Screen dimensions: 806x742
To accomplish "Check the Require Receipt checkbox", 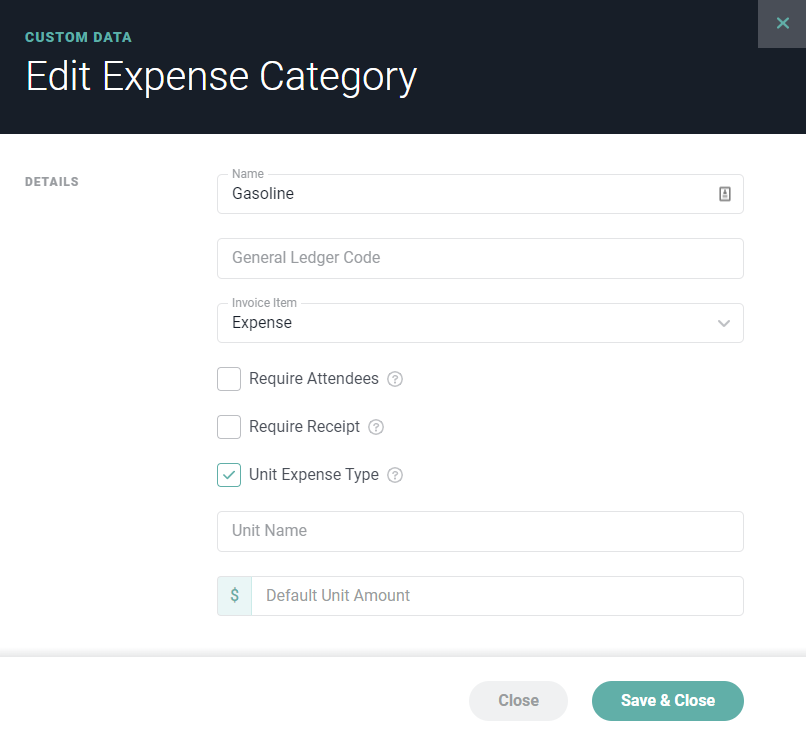I will [x=229, y=427].
